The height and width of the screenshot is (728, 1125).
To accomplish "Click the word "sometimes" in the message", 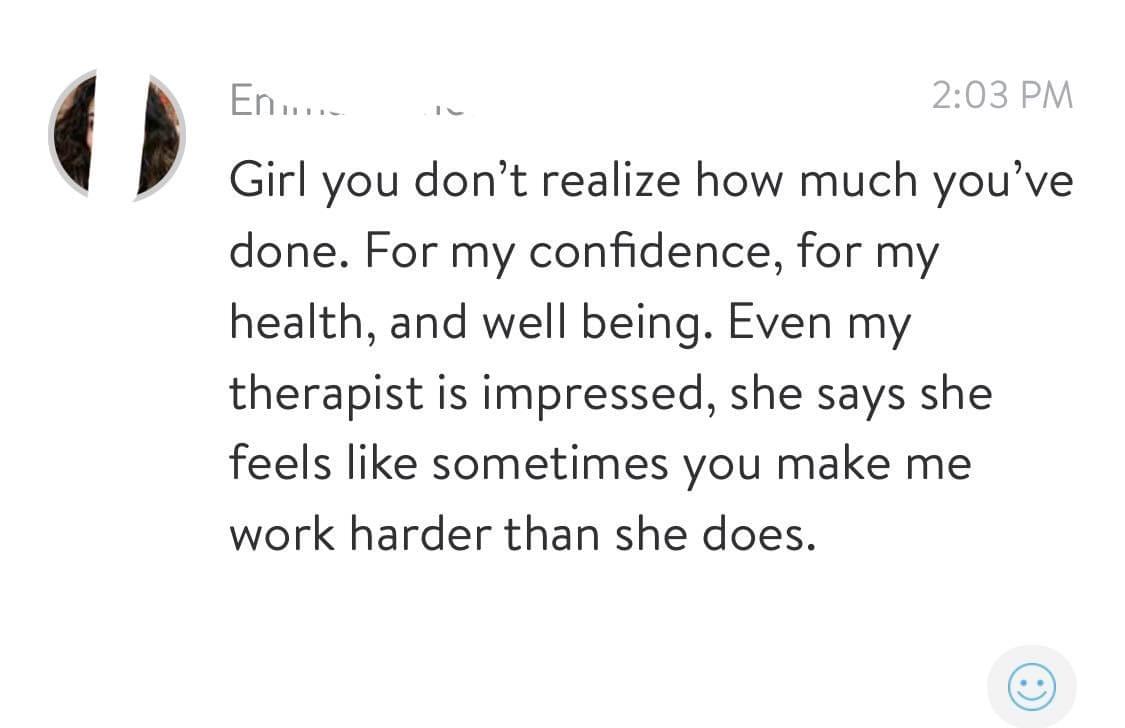I will pos(550,463).
